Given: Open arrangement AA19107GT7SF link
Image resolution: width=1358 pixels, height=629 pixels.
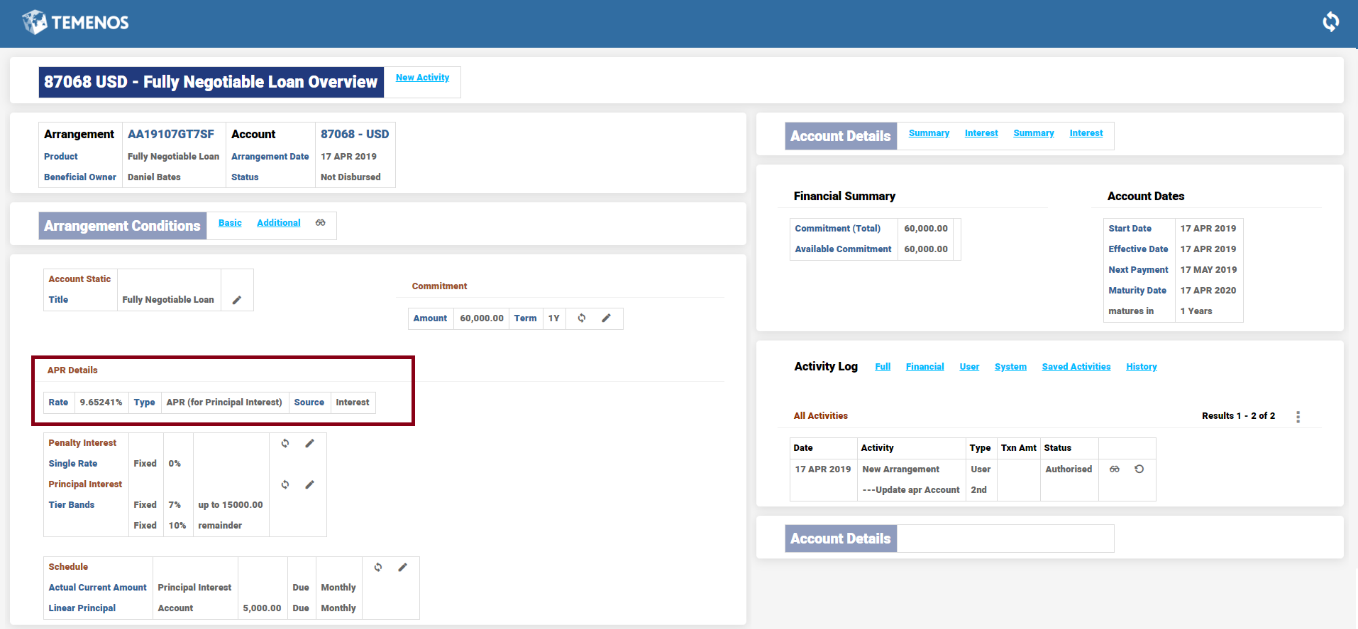Looking at the screenshot, I should click(170, 134).
